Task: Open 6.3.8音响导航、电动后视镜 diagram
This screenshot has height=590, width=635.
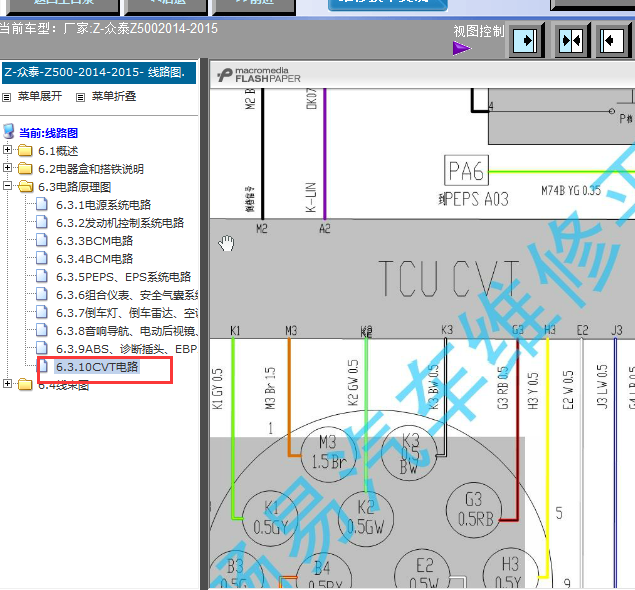Action: [127, 331]
